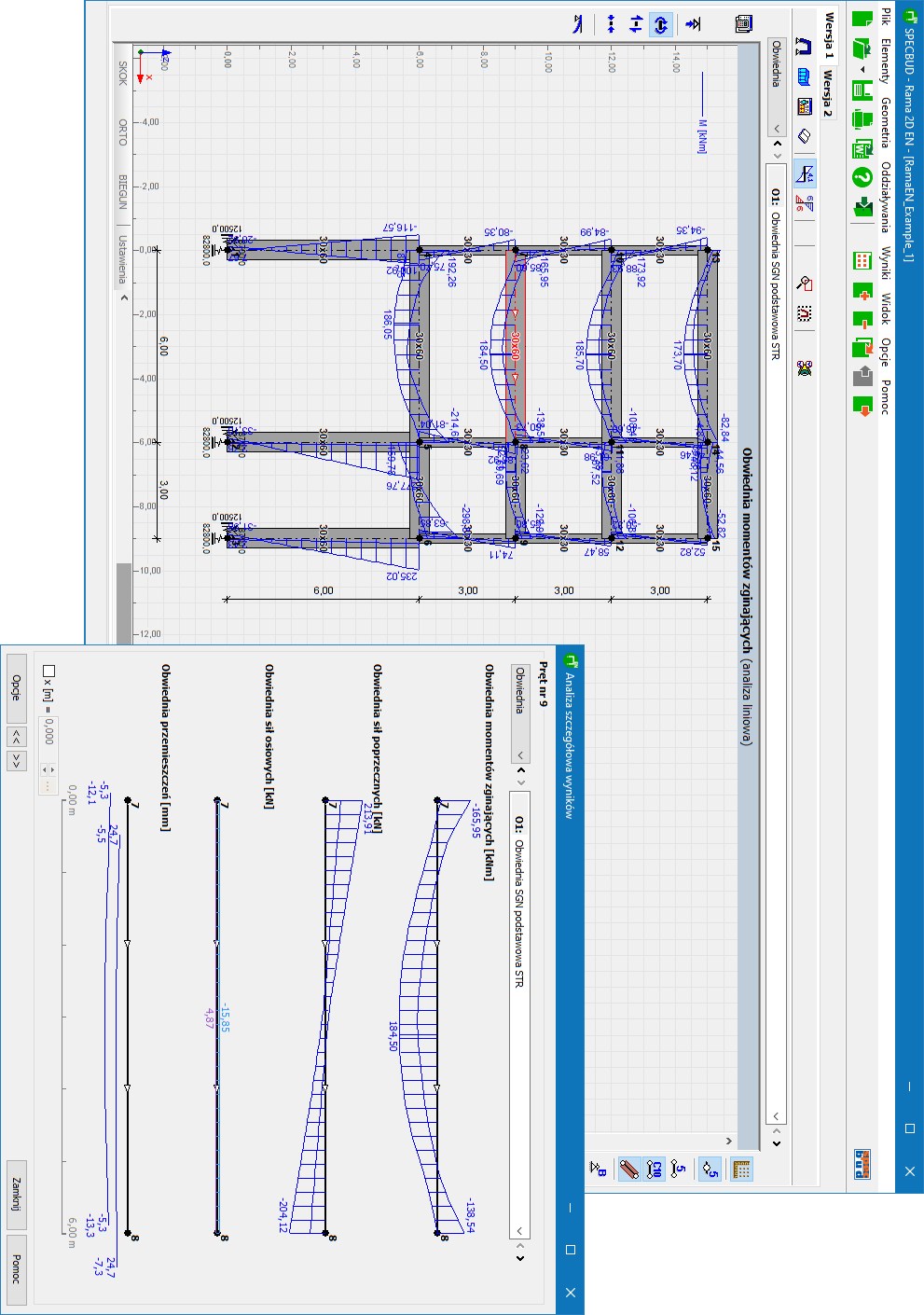The height and width of the screenshot is (1315, 924).
Task: Toggle the ORTO mode in status bar
Action: click(x=122, y=131)
